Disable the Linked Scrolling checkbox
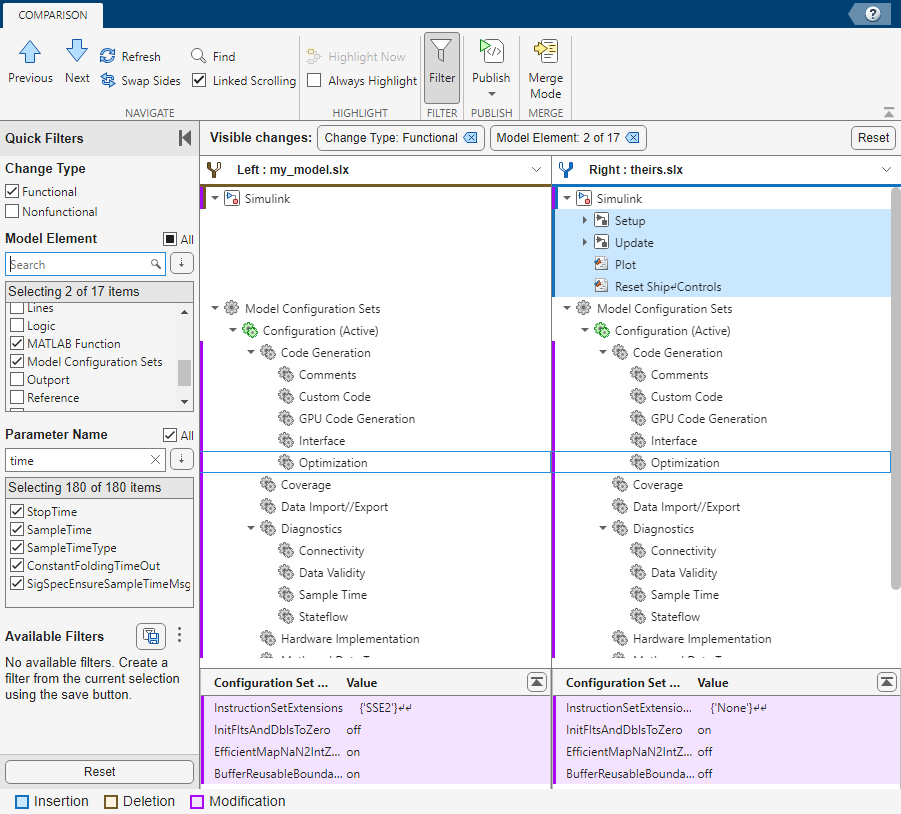 (198, 81)
